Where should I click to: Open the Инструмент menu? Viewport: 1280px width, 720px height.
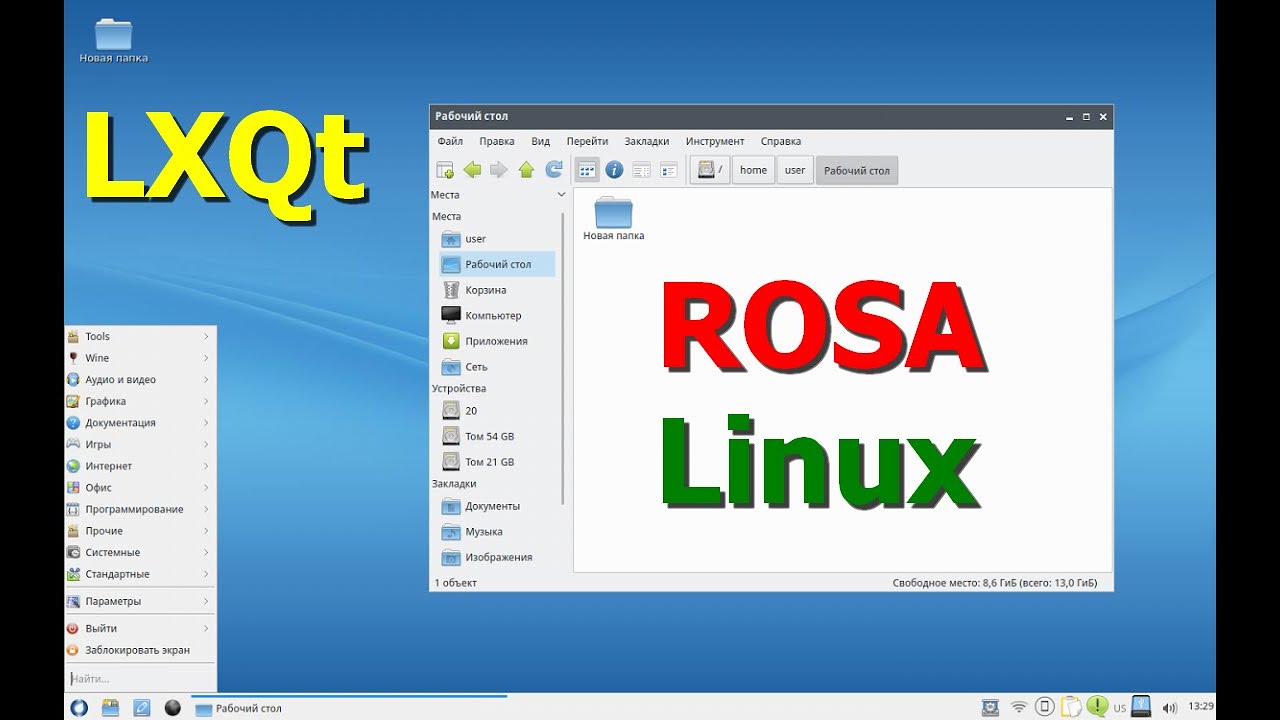[x=715, y=141]
